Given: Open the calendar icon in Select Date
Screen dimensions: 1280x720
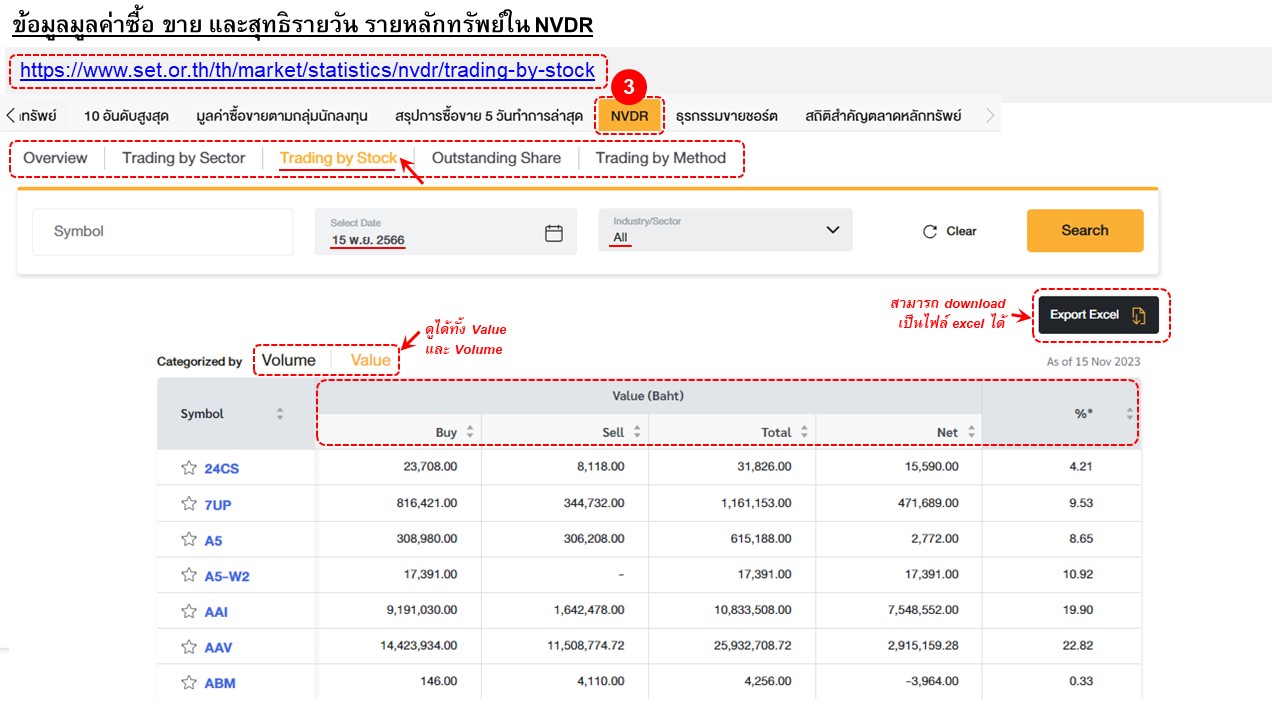Looking at the screenshot, I should click(554, 231).
